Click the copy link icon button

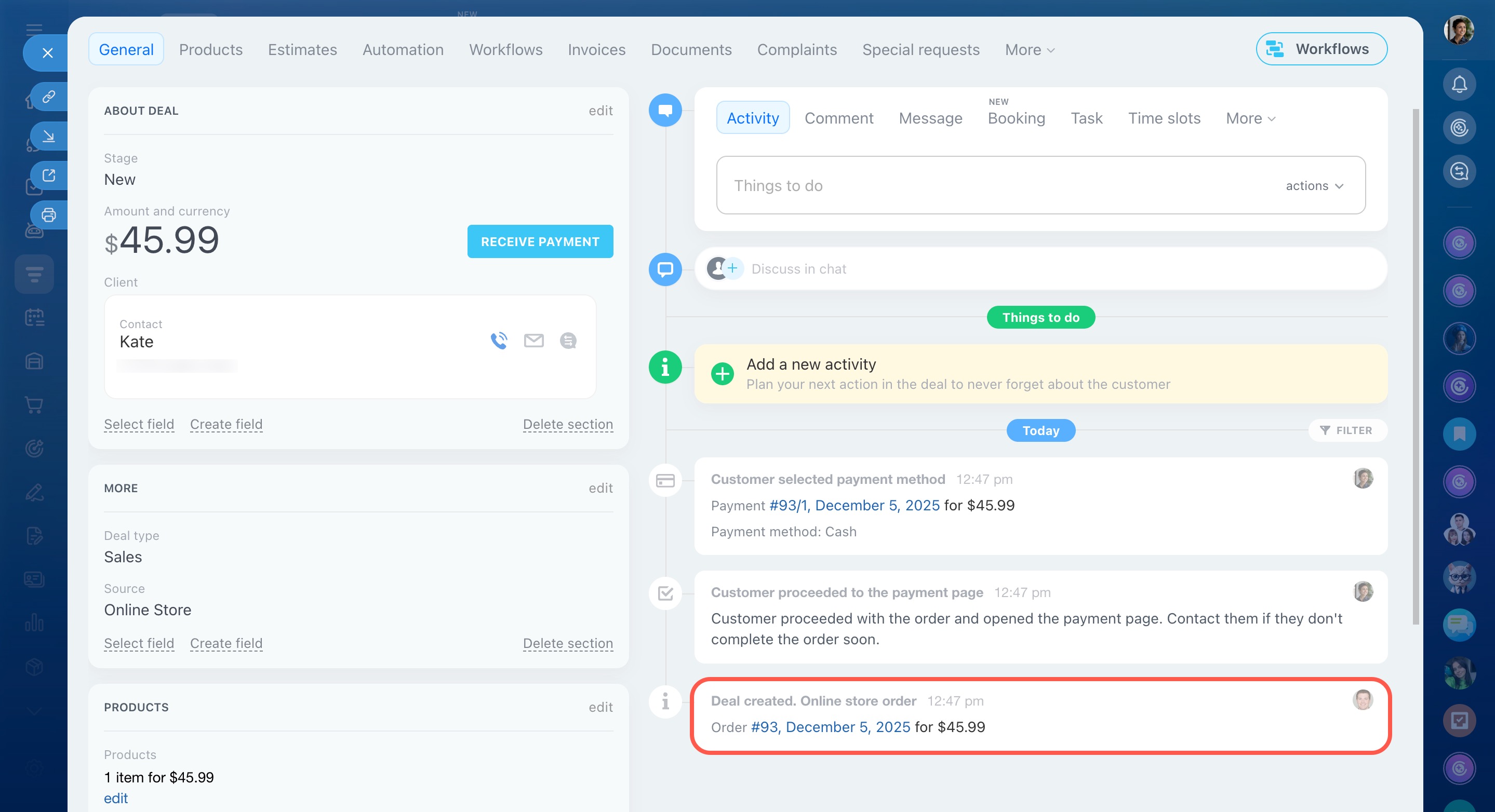pos(48,96)
